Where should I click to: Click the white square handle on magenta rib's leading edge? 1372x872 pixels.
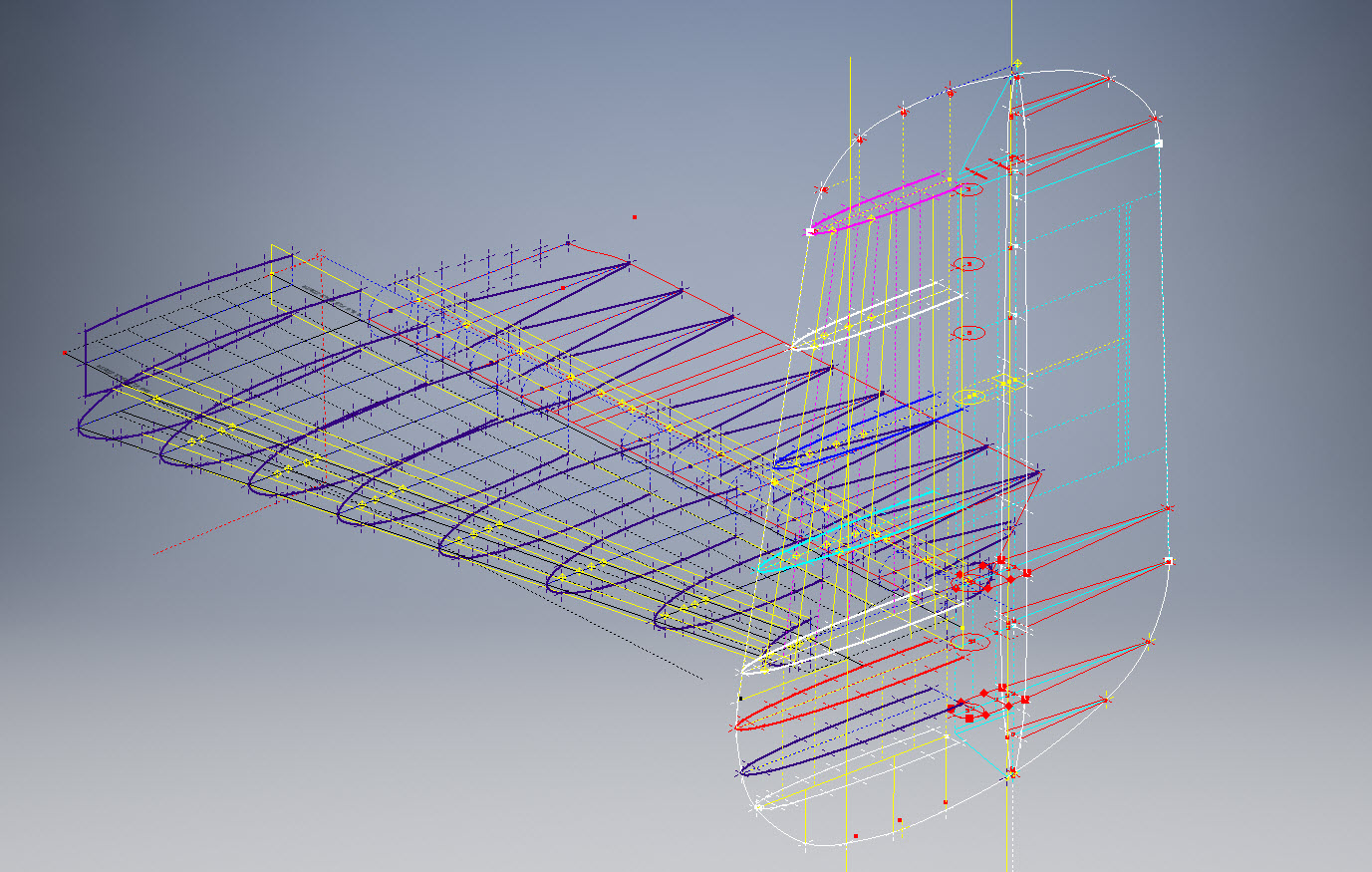tap(810, 231)
